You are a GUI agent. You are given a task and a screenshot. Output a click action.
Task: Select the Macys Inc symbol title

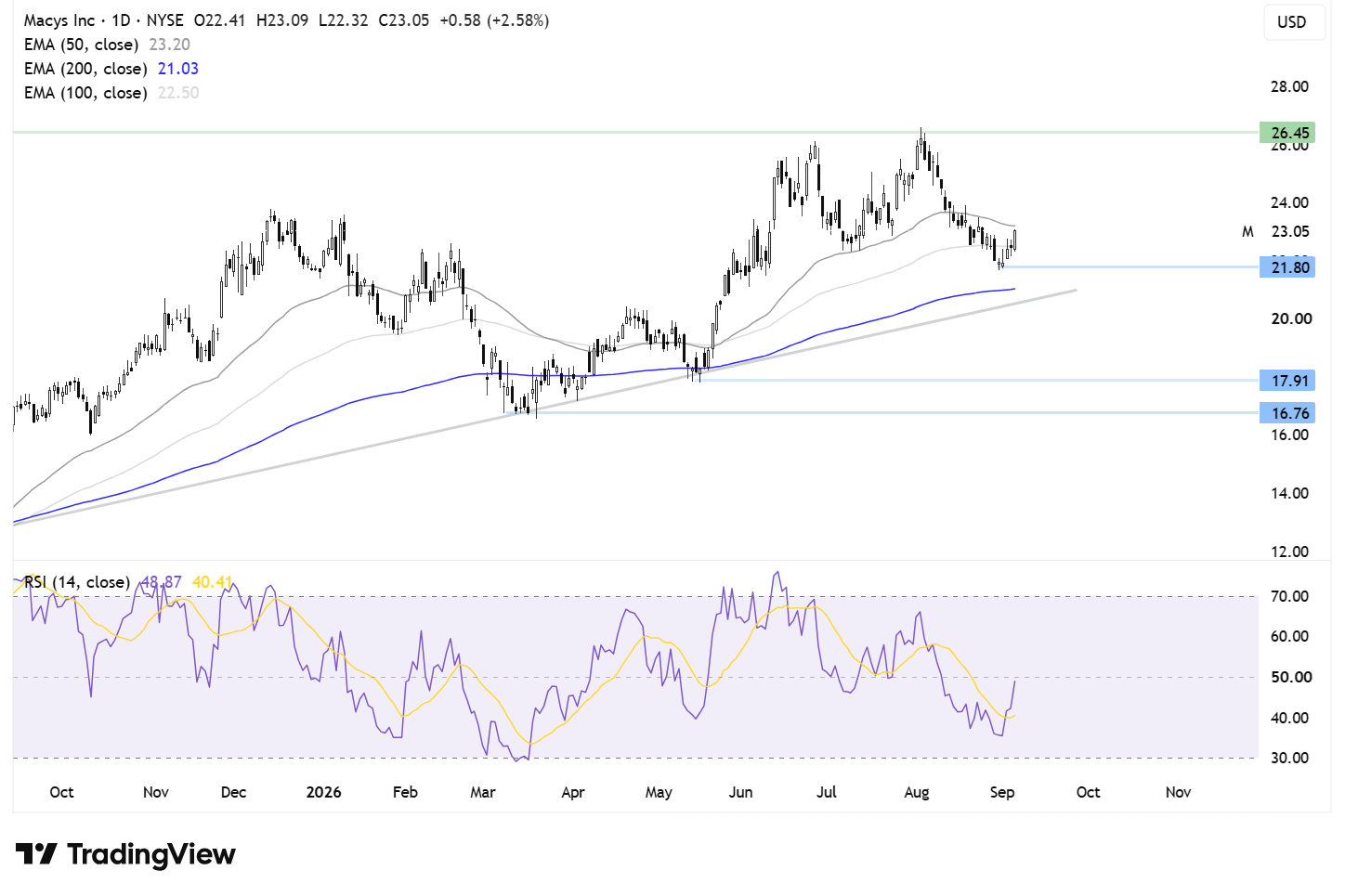tap(59, 20)
